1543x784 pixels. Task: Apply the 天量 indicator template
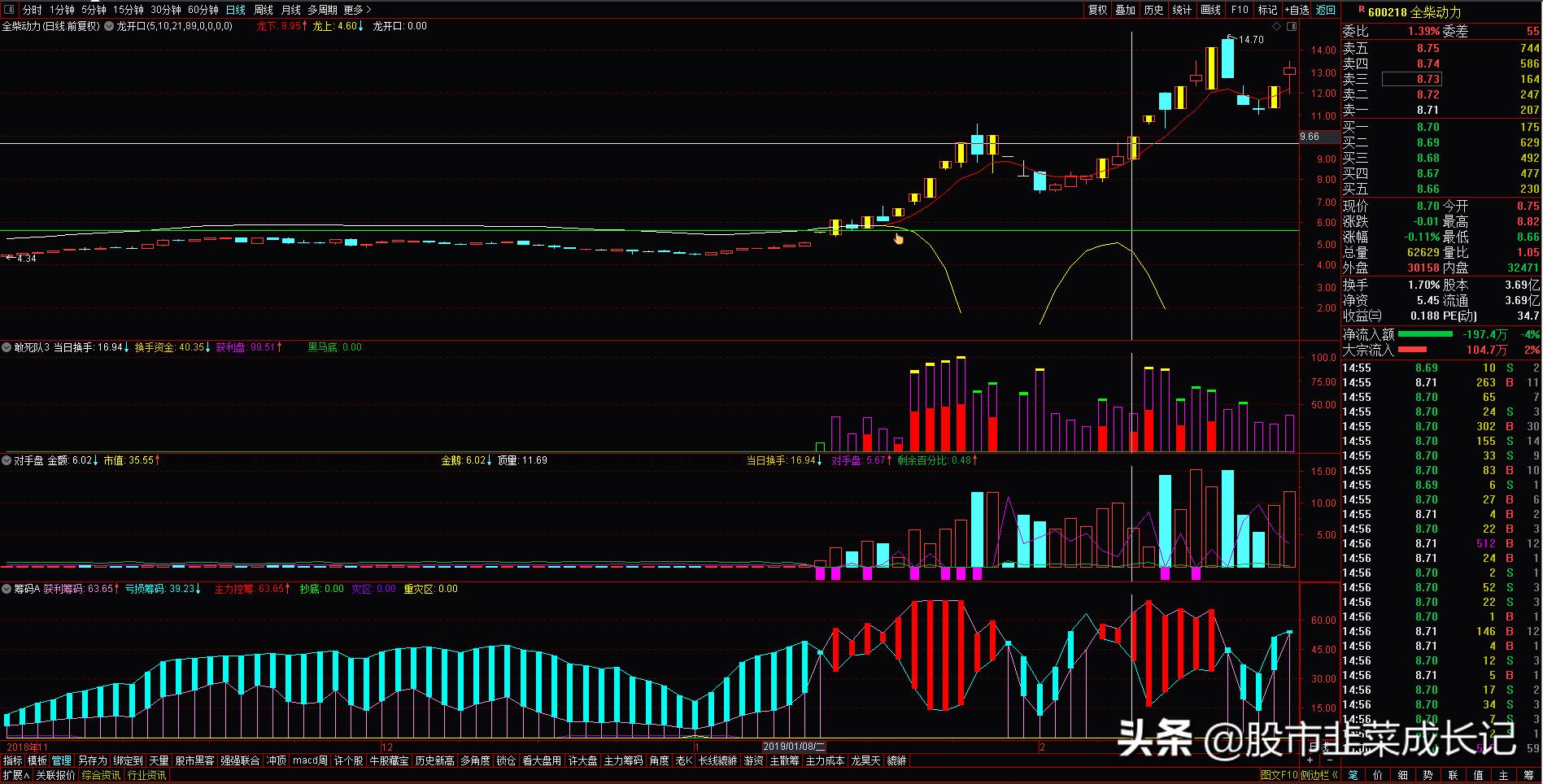tap(159, 760)
